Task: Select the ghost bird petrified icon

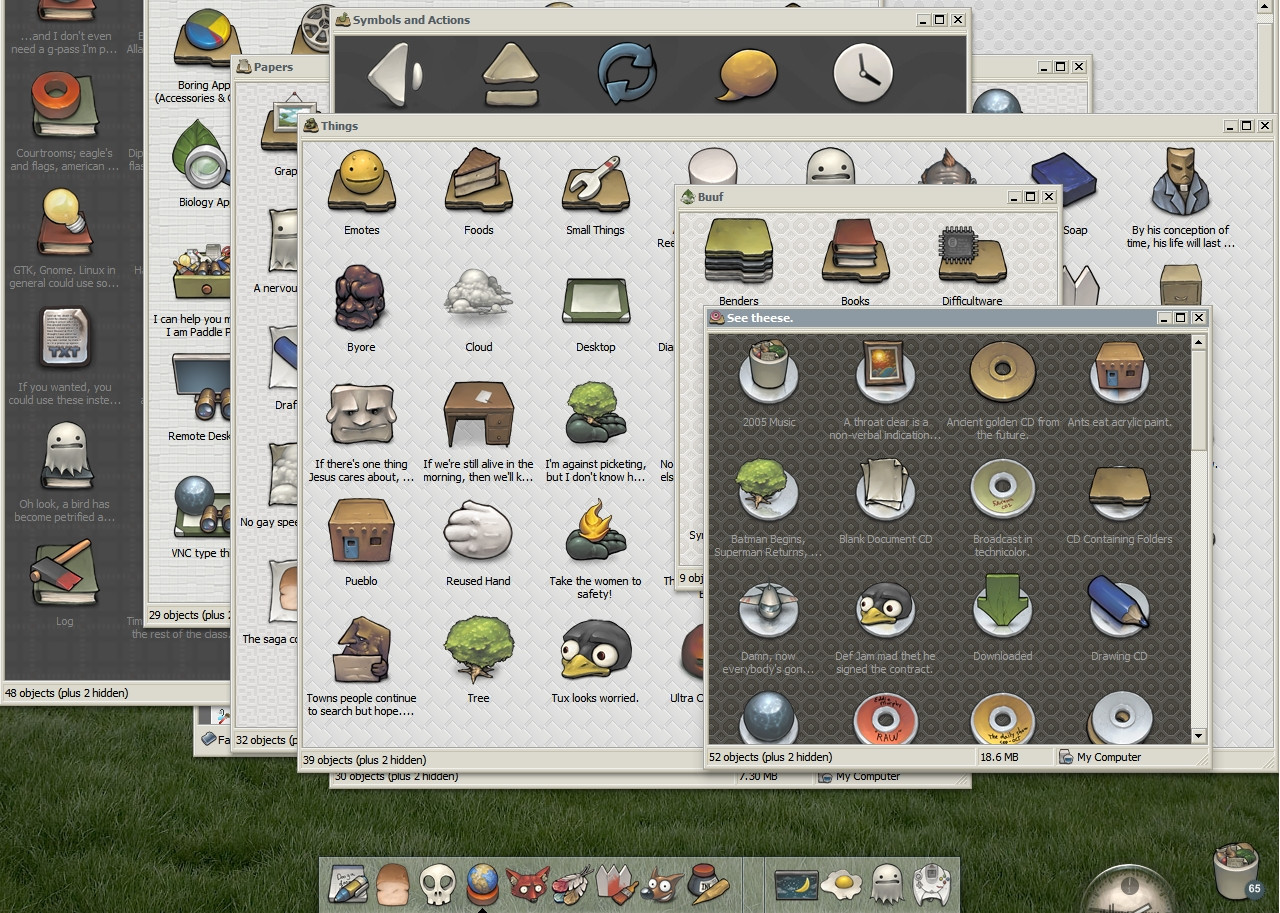Action: (66, 455)
